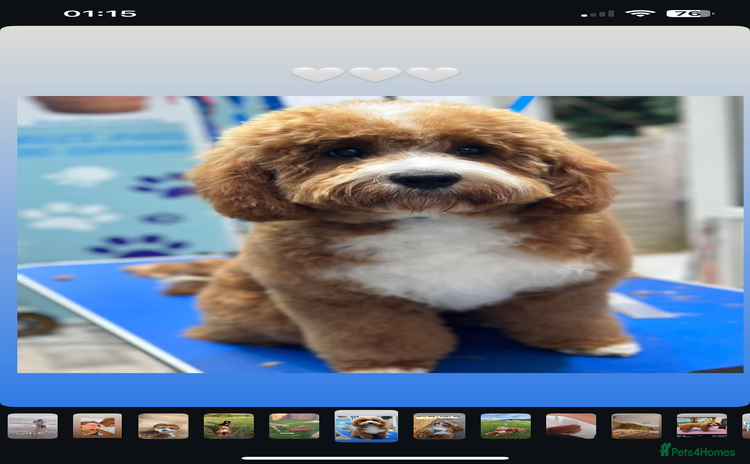Open the eleventh thumbnail with pink background
This screenshot has height=464, width=750.
point(702,426)
